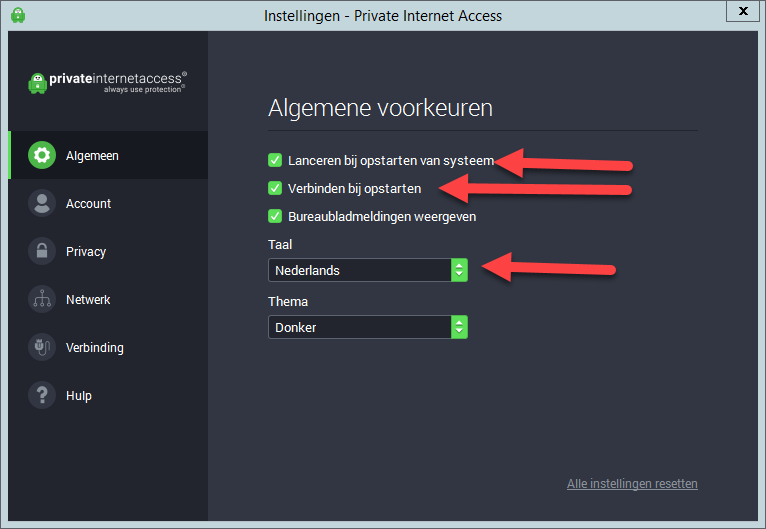
Task: Click the Privacy padlock icon
Action: pos(42,252)
